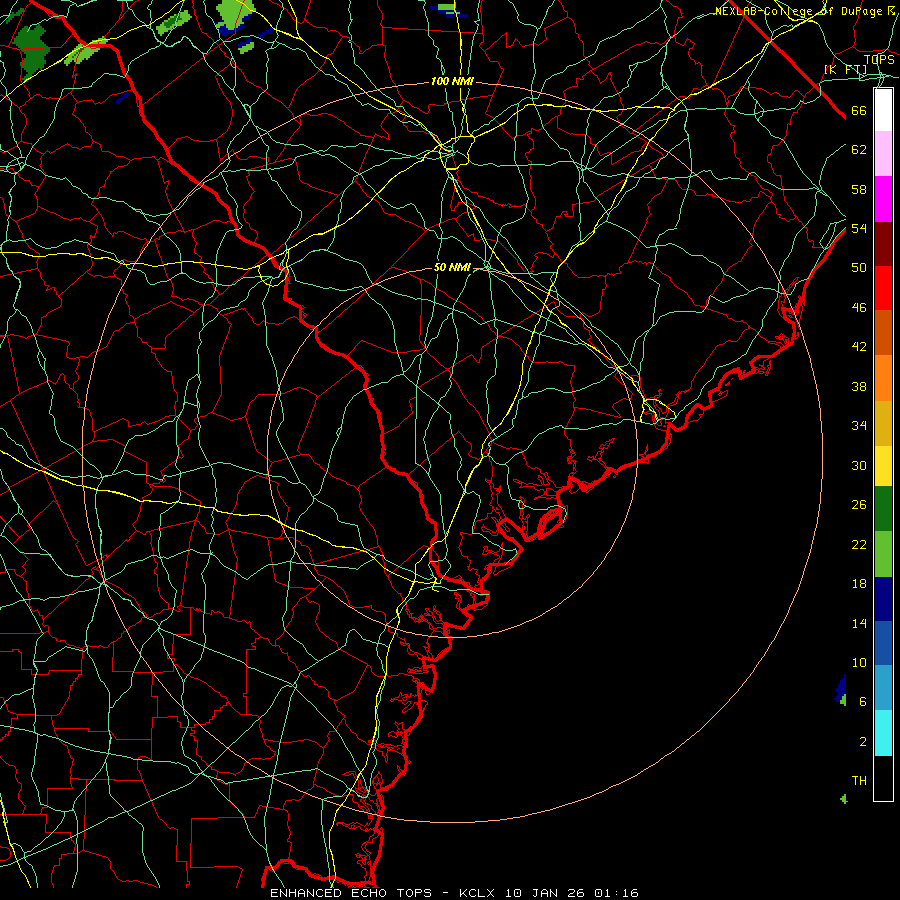This screenshot has width=900, height=900.
Task: Click the legend value 54
Action: (859, 228)
